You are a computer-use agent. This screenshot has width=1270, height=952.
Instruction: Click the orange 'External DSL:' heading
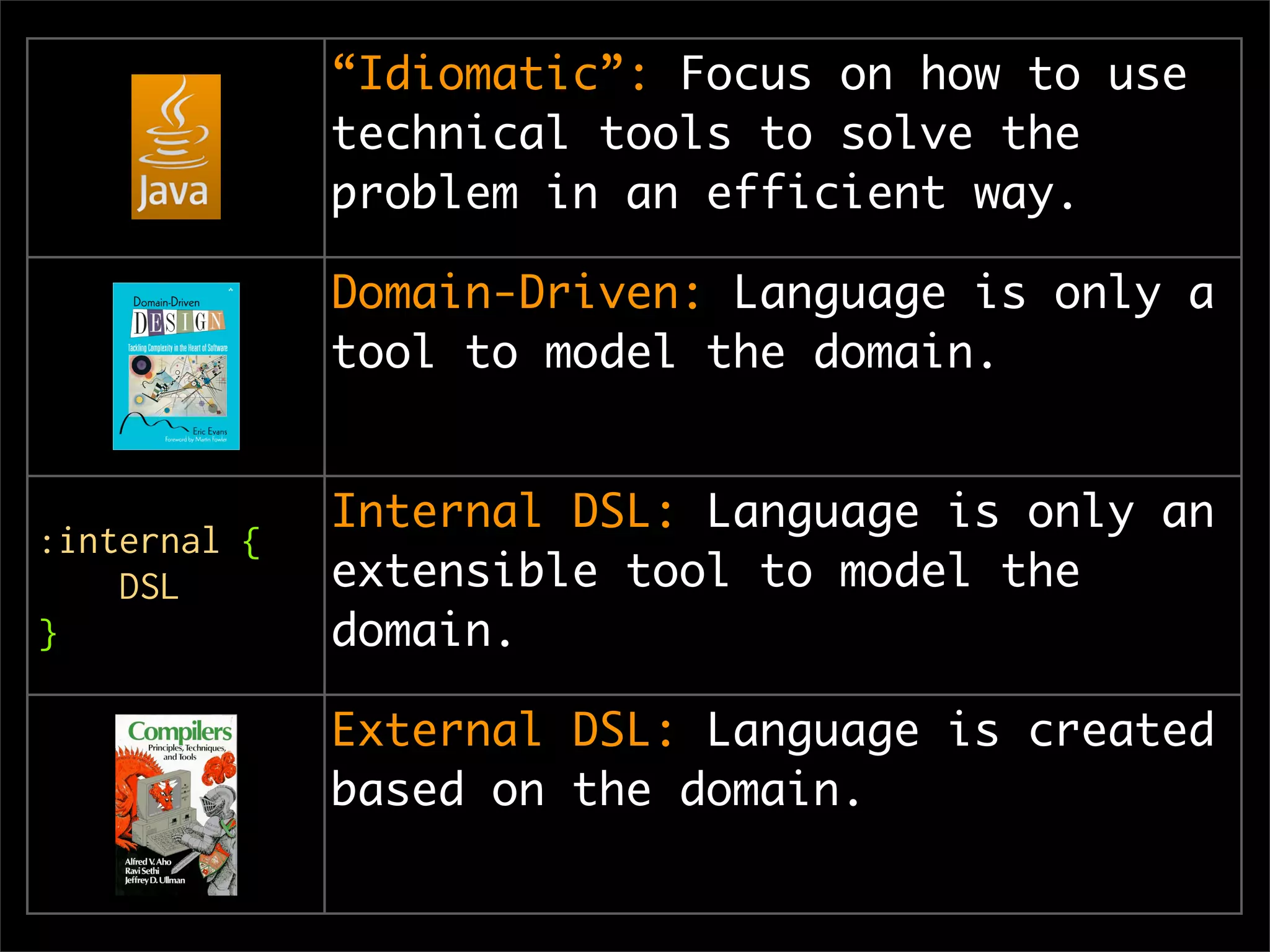coord(504,730)
